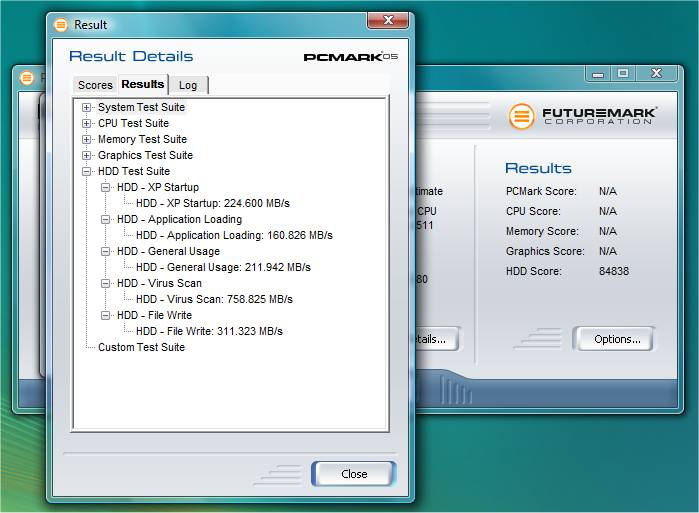
Task: Click the Result Details heading
Action: click(131, 57)
